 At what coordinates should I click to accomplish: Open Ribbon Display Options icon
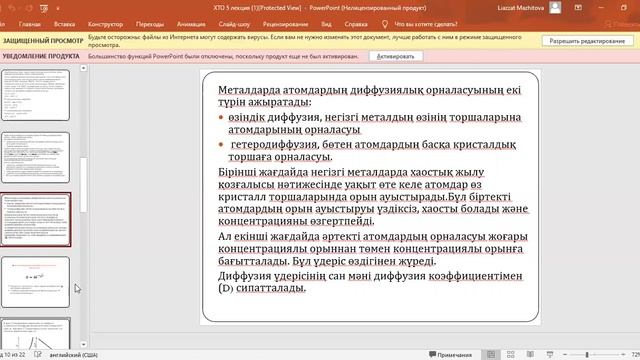point(578,8)
